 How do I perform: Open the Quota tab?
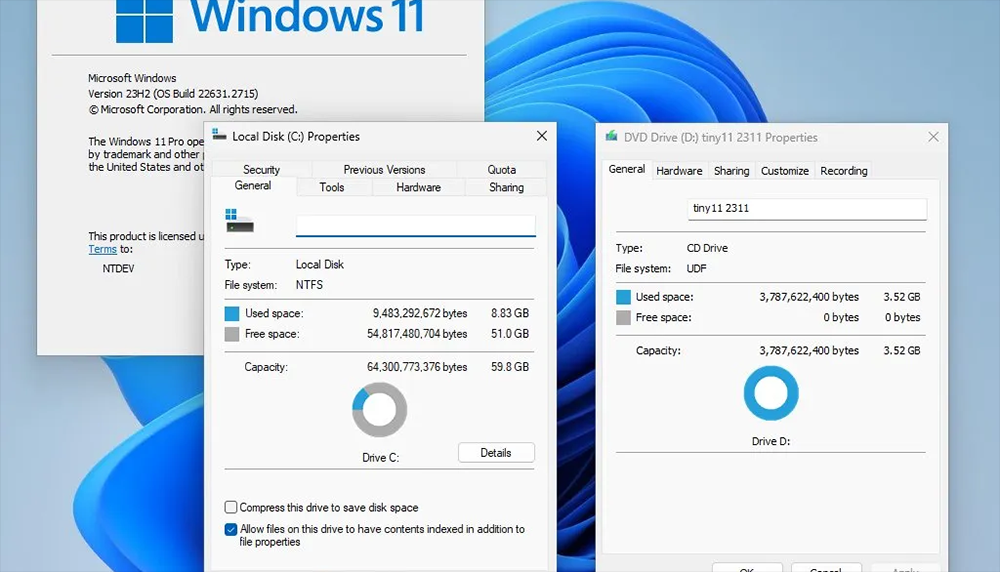coord(501,170)
